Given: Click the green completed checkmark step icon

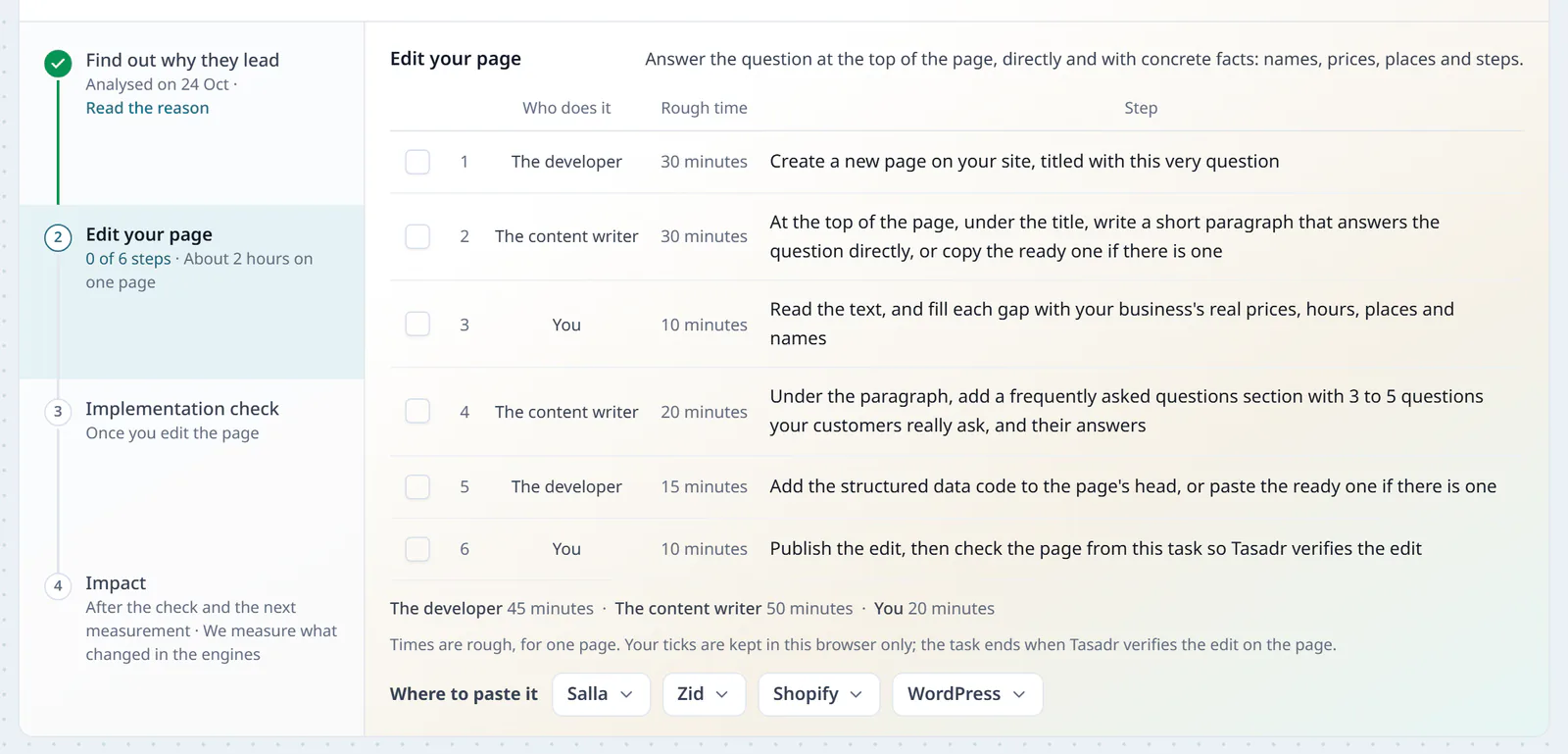Looking at the screenshot, I should point(58,64).
